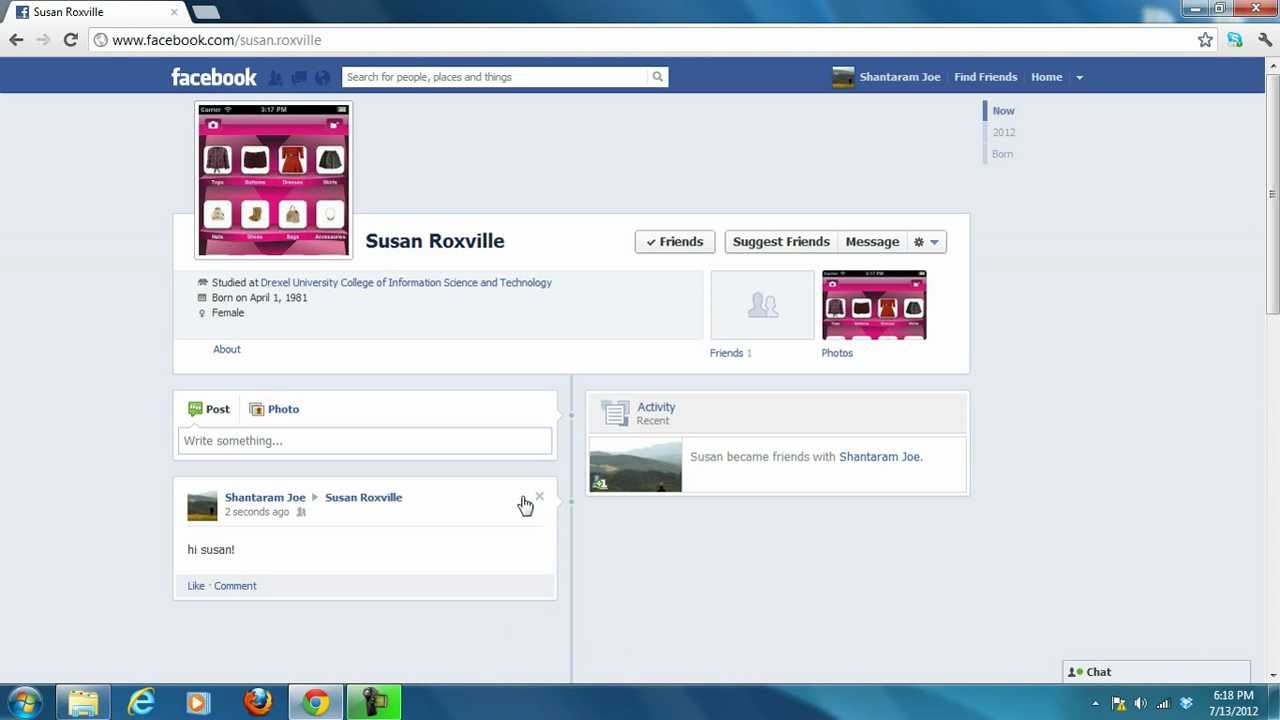The height and width of the screenshot is (720, 1280).
Task: Click Susan's profile picture
Action: point(273,180)
